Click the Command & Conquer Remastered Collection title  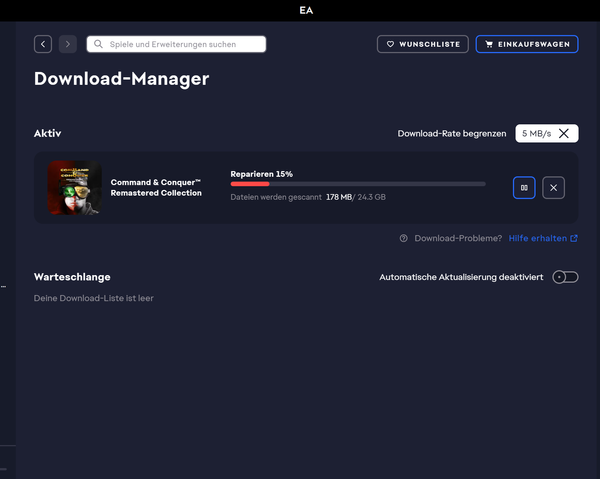(x=156, y=187)
